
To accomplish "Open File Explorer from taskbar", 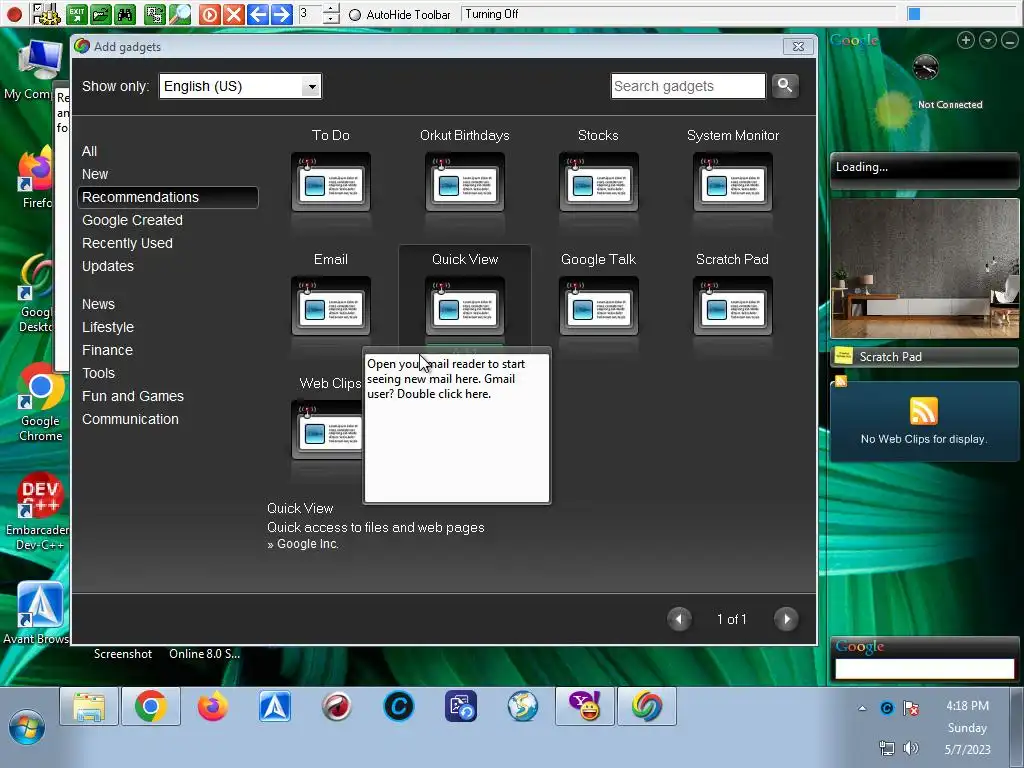I will tap(89, 707).
